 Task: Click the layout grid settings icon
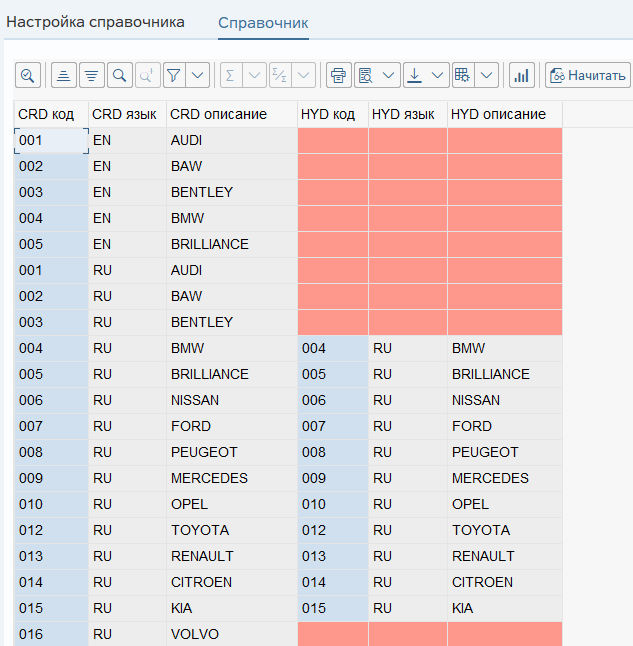[x=461, y=75]
